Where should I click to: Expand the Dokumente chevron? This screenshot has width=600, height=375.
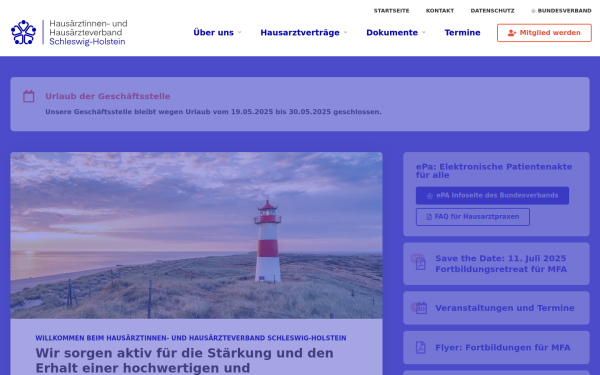pos(424,33)
